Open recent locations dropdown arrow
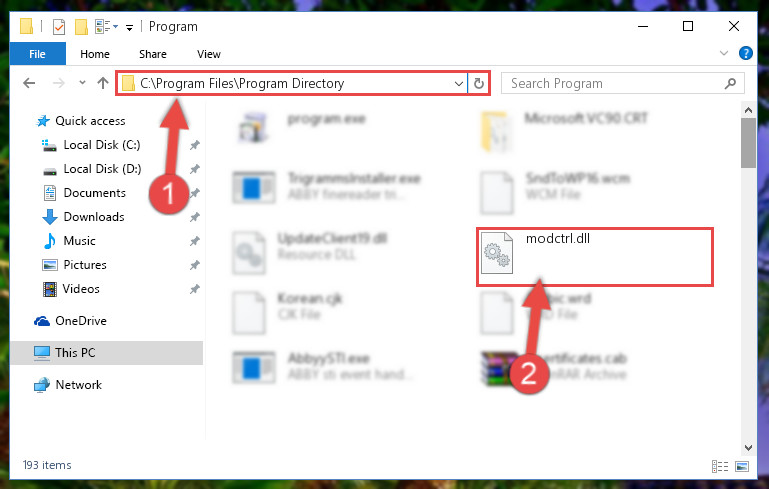This screenshot has width=769, height=489. tap(82, 82)
